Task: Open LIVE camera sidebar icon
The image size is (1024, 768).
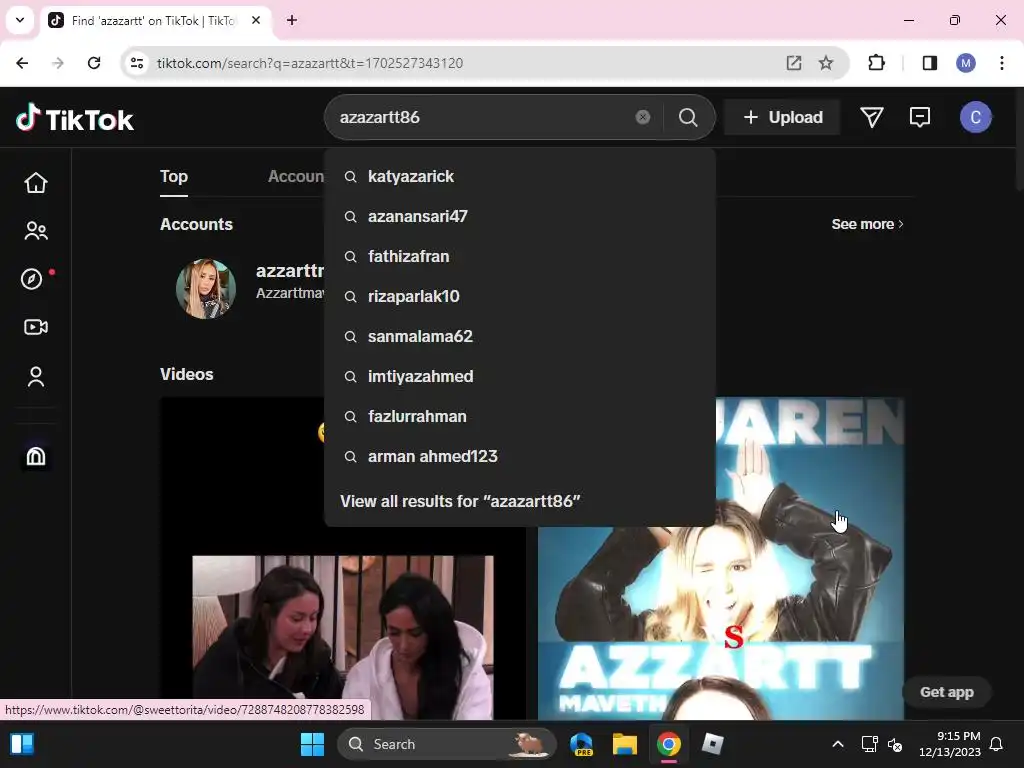Action: coord(36,327)
